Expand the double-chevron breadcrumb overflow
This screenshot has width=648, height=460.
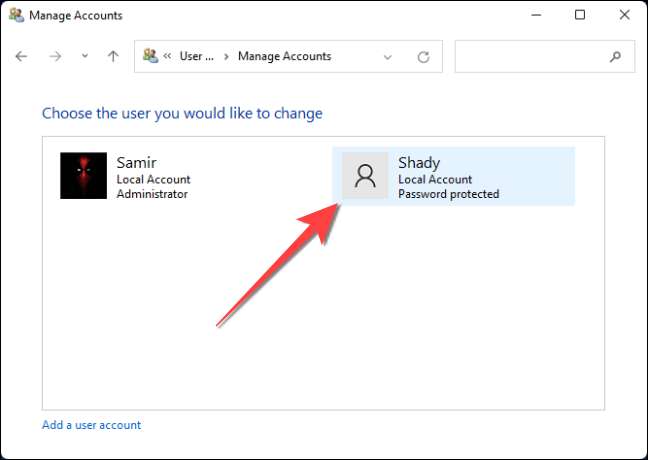click(x=169, y=57)
